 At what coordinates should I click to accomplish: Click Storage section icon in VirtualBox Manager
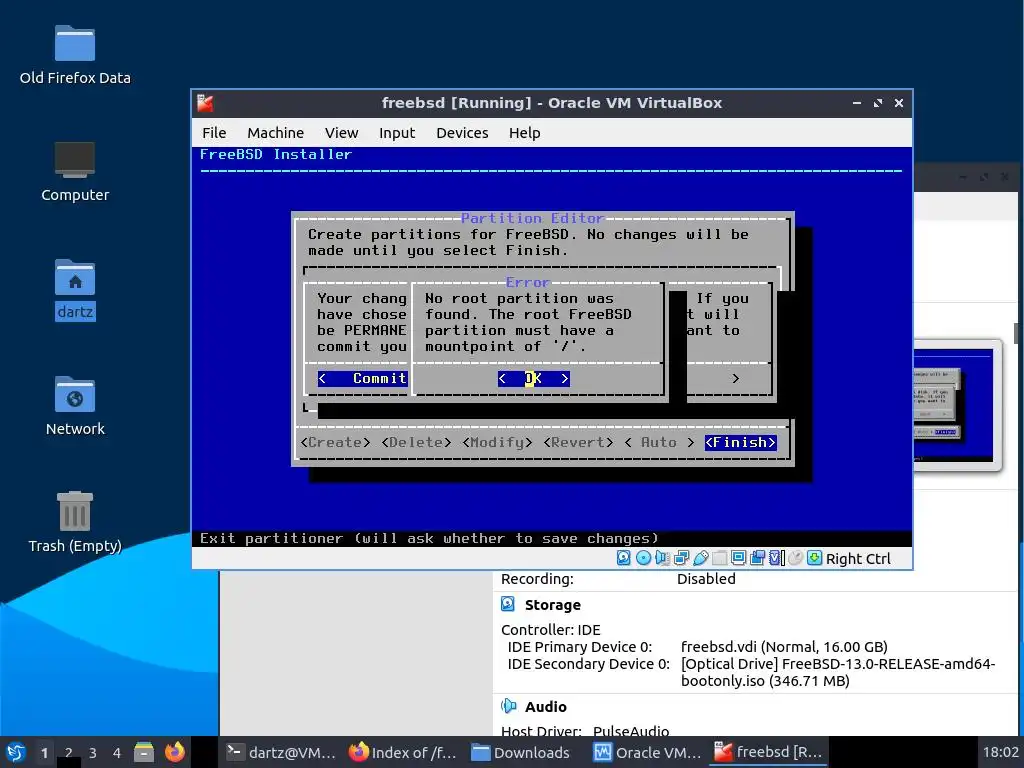tap(507, 604)
